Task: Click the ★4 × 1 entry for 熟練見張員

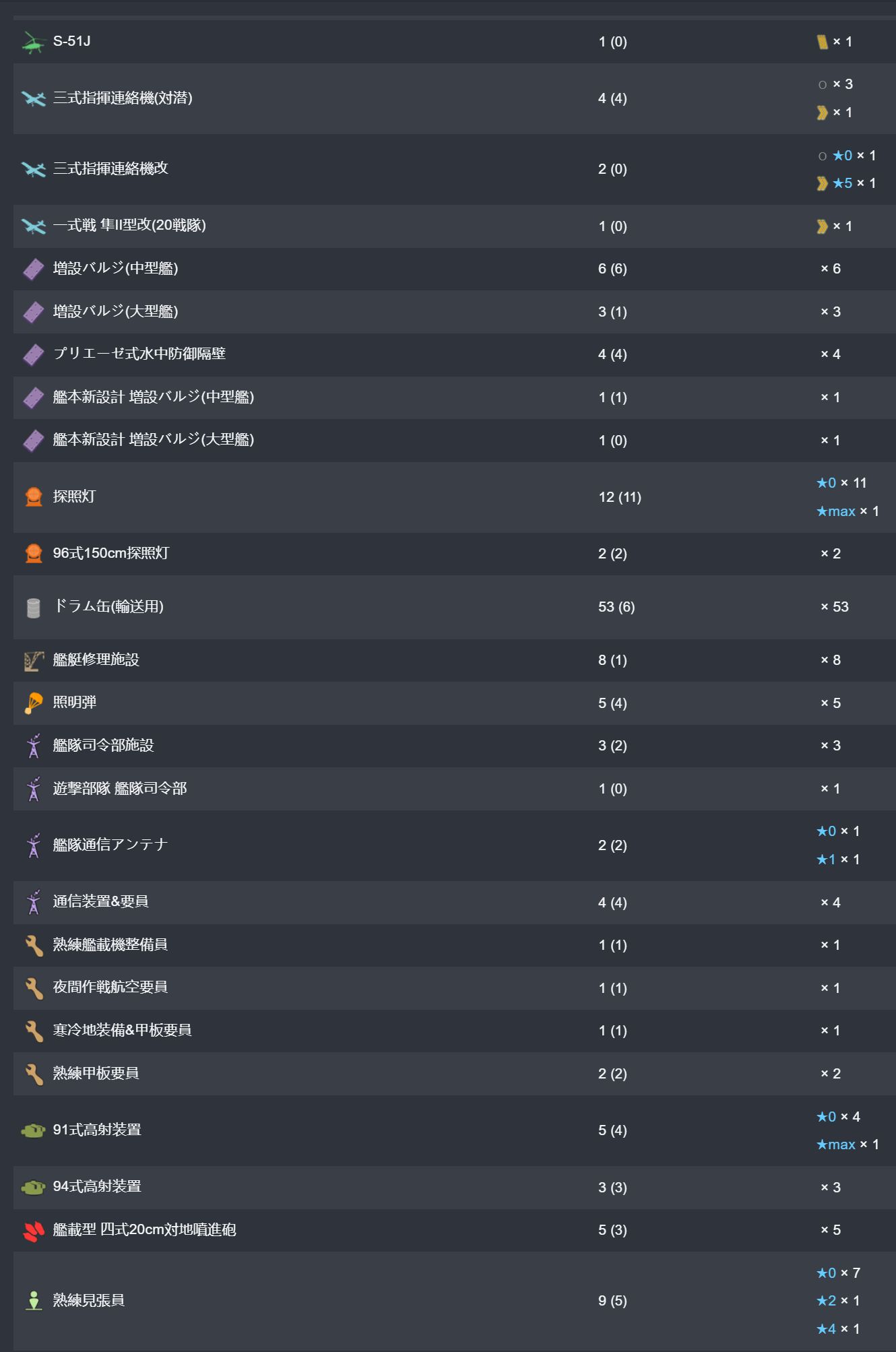Action: [x=838, y=1329]
